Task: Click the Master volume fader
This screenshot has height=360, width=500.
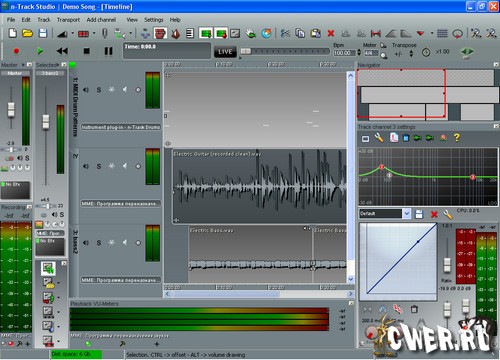Action: pyautogui.click(x=11, y=109)
